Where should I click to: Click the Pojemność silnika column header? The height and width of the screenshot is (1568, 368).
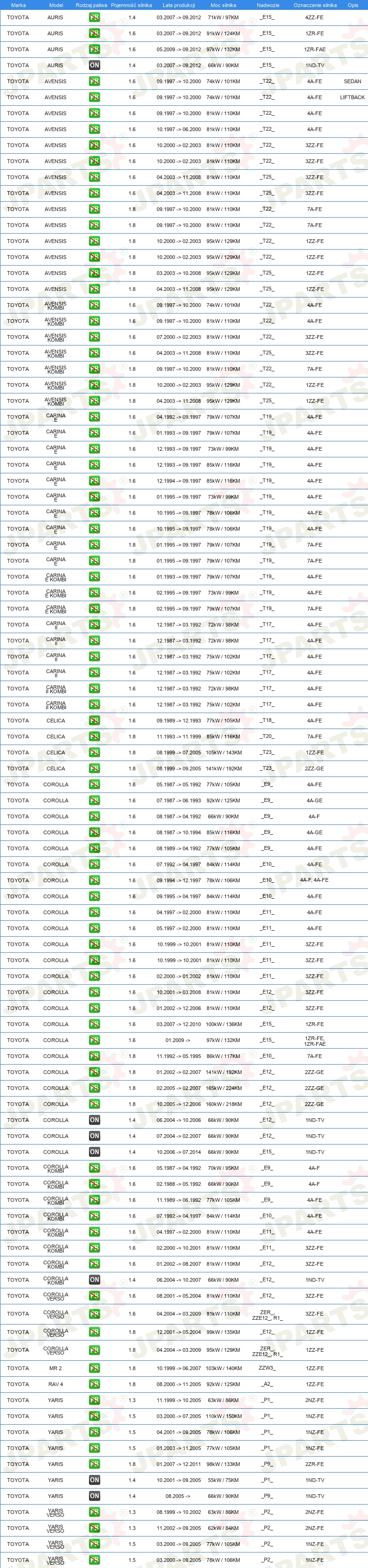point(132,5)
